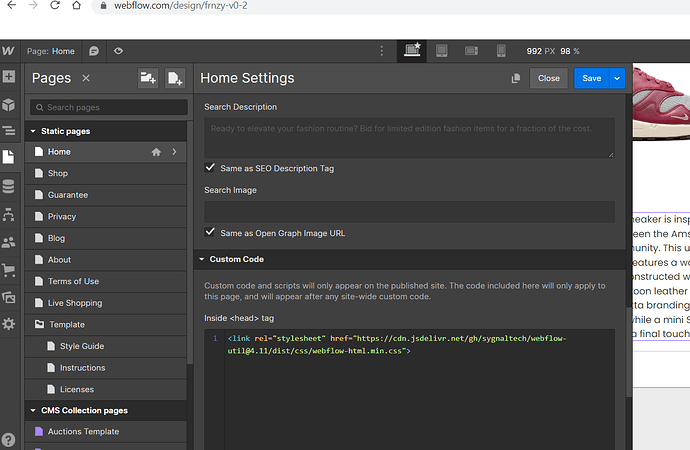The height and width of the screenshot is (450, 690).
Task: Uncheck Same as SEO Description Tag
Action: (x=210, y=168)
